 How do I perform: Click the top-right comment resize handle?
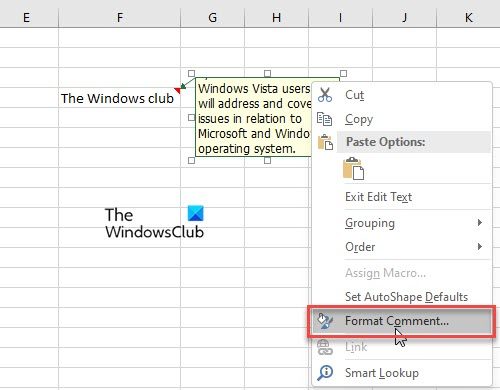pos(343,73)
